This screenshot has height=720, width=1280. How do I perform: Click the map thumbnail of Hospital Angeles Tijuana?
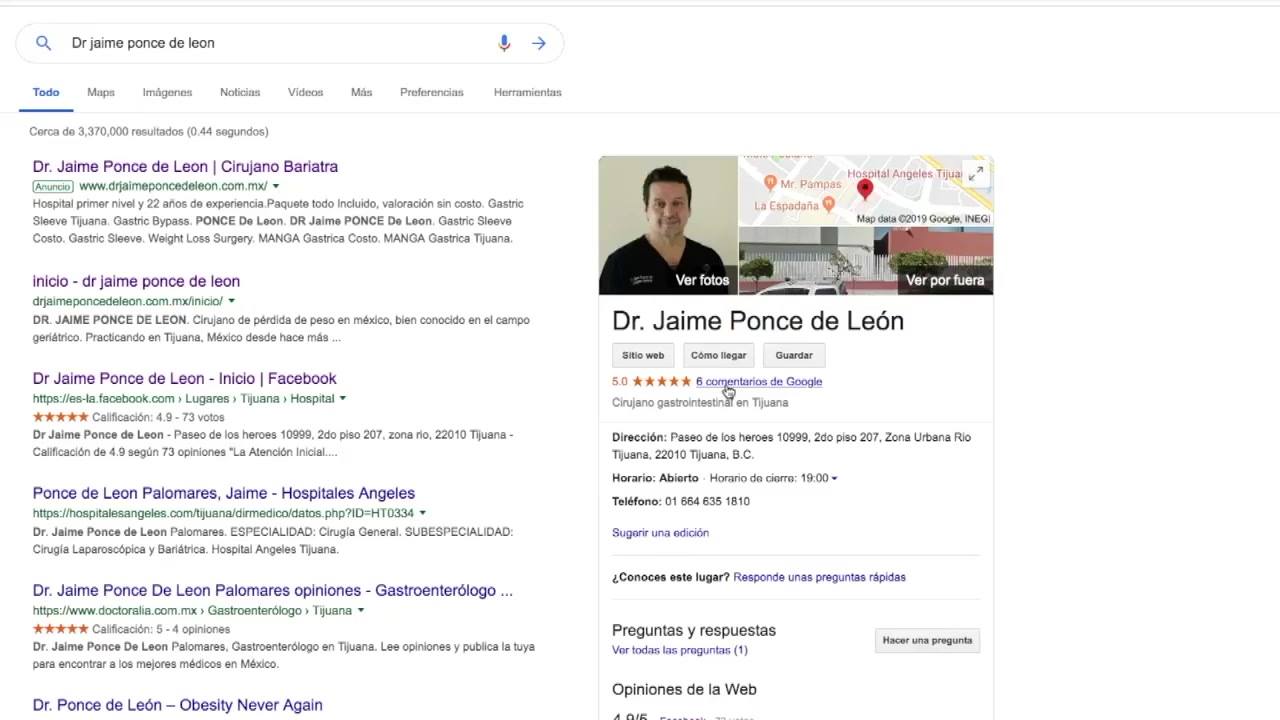866,191
